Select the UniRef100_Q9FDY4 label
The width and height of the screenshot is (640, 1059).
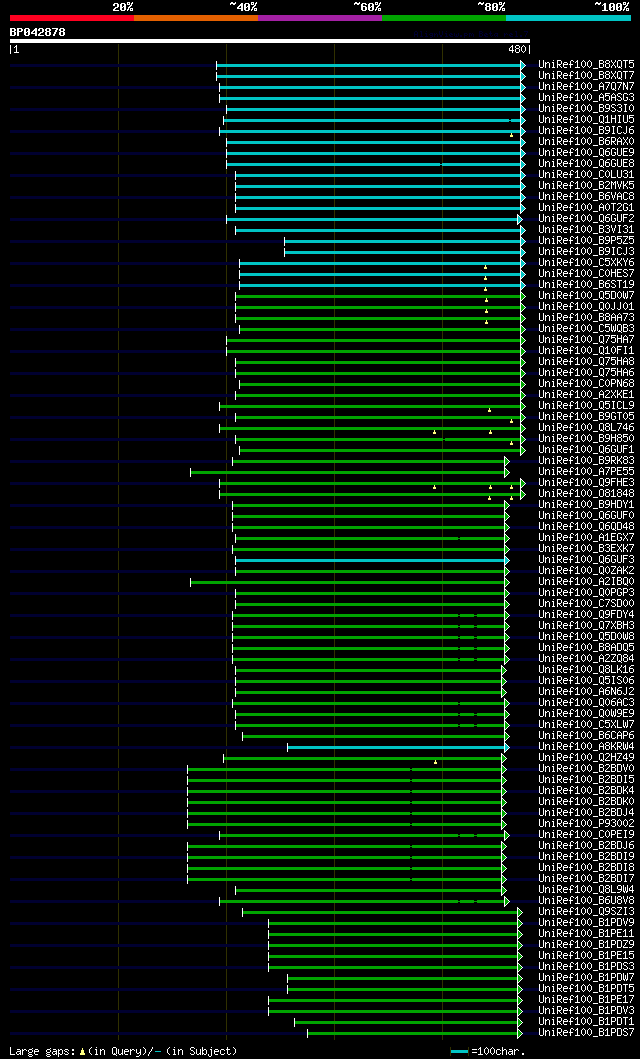click(x=586, y=615)
